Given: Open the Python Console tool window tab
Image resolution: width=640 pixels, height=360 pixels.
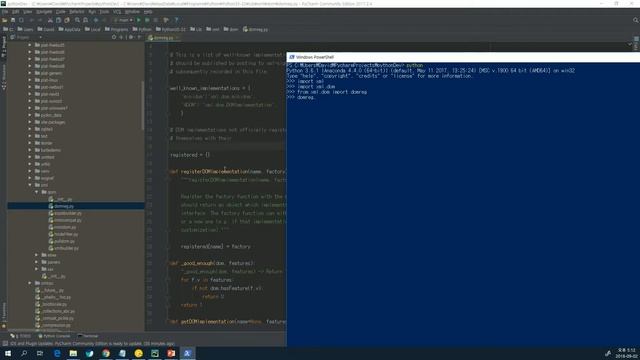Looking at the screenshot, I should click(x=54, y=336).
